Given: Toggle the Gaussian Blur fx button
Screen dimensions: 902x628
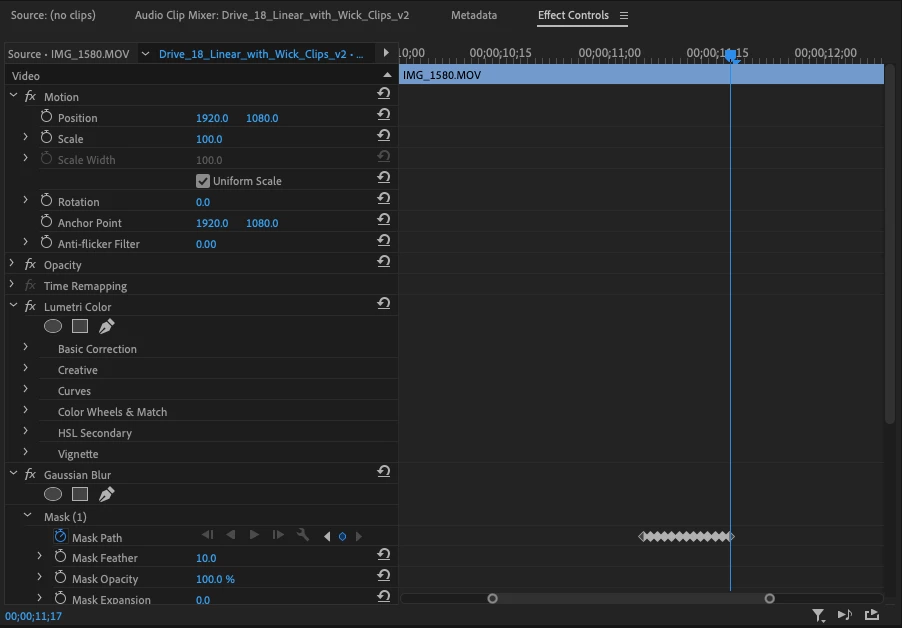Looking at the screenshot, I should coord(30,474).
